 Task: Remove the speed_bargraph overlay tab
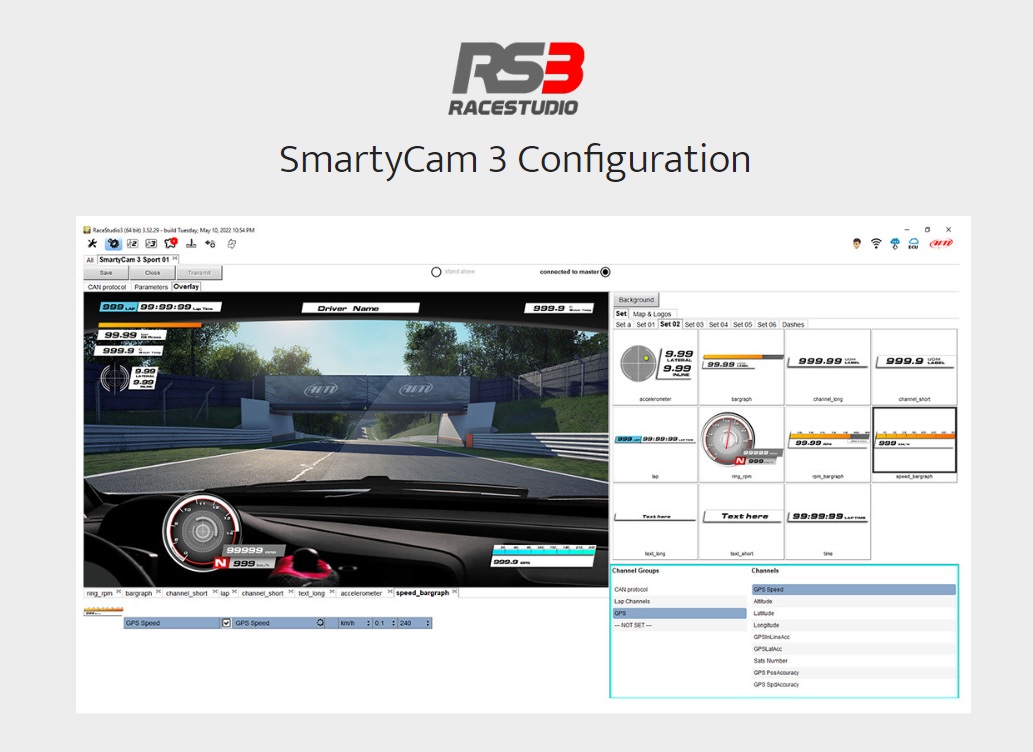[455, 592]
